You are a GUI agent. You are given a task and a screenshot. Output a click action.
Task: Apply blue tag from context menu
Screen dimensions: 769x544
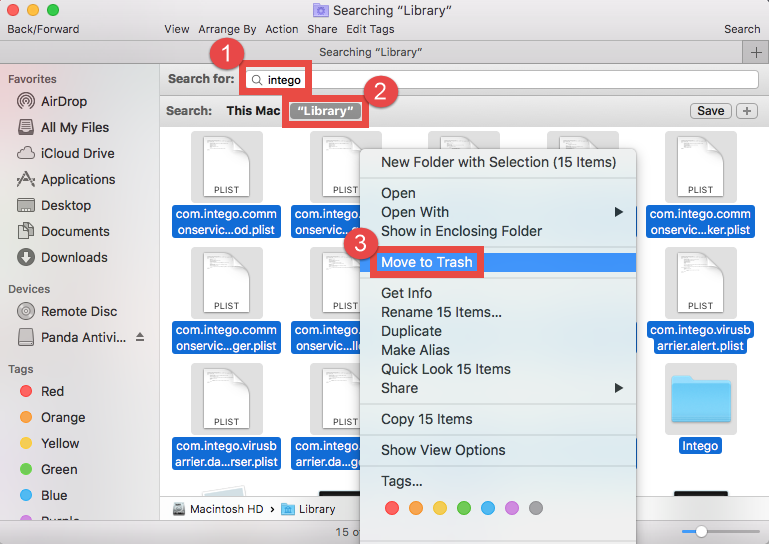click(488, 508)
